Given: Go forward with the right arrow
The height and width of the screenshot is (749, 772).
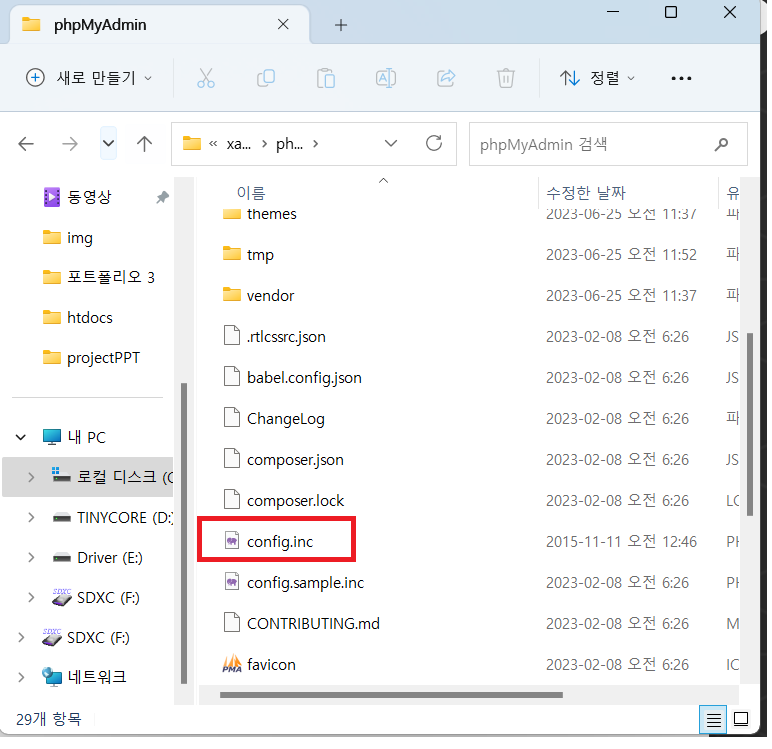Looking at the screenshot, I should [70, 144].
